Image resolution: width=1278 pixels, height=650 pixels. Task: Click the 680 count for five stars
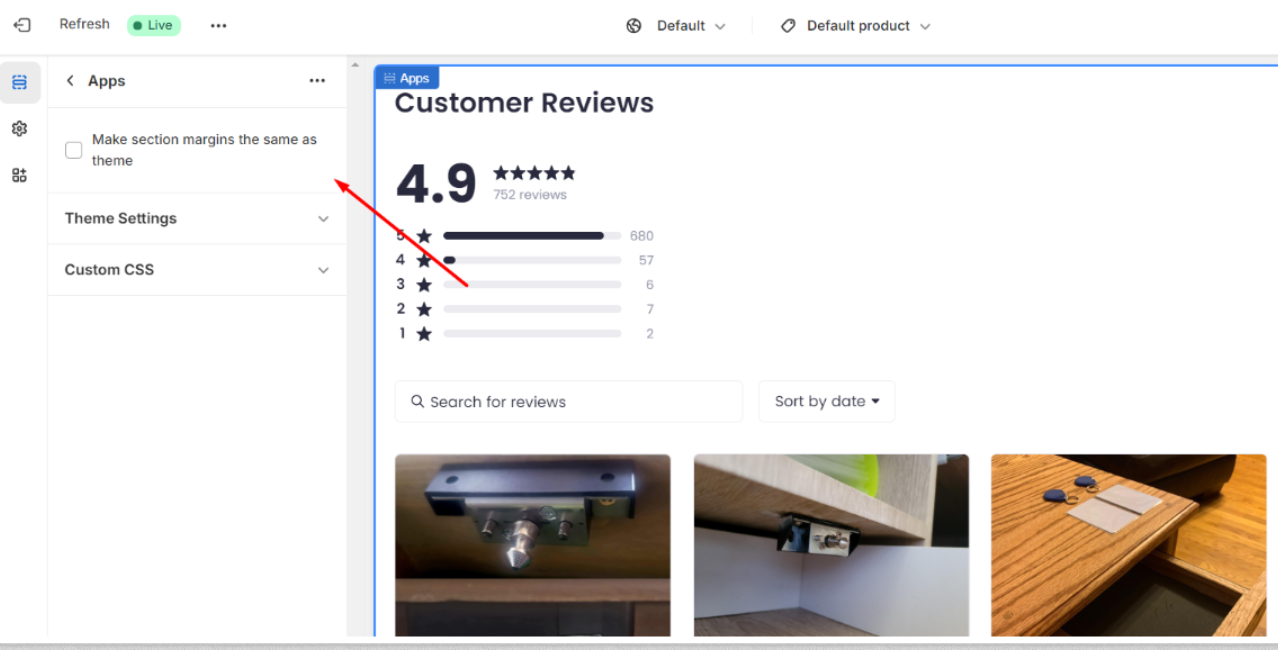point(641,236)
